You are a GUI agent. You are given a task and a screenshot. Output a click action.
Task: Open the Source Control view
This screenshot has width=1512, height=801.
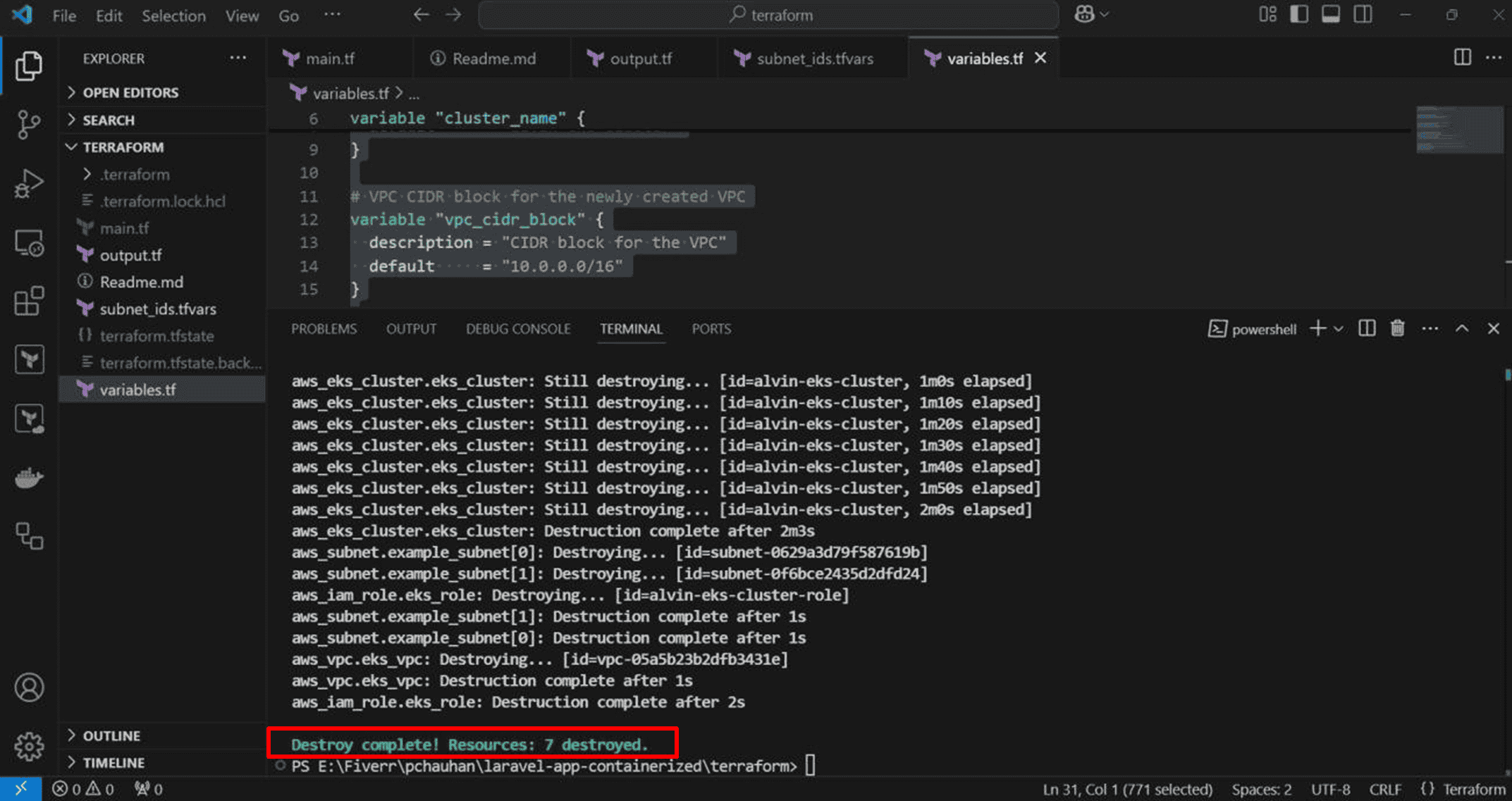[29, 125]
